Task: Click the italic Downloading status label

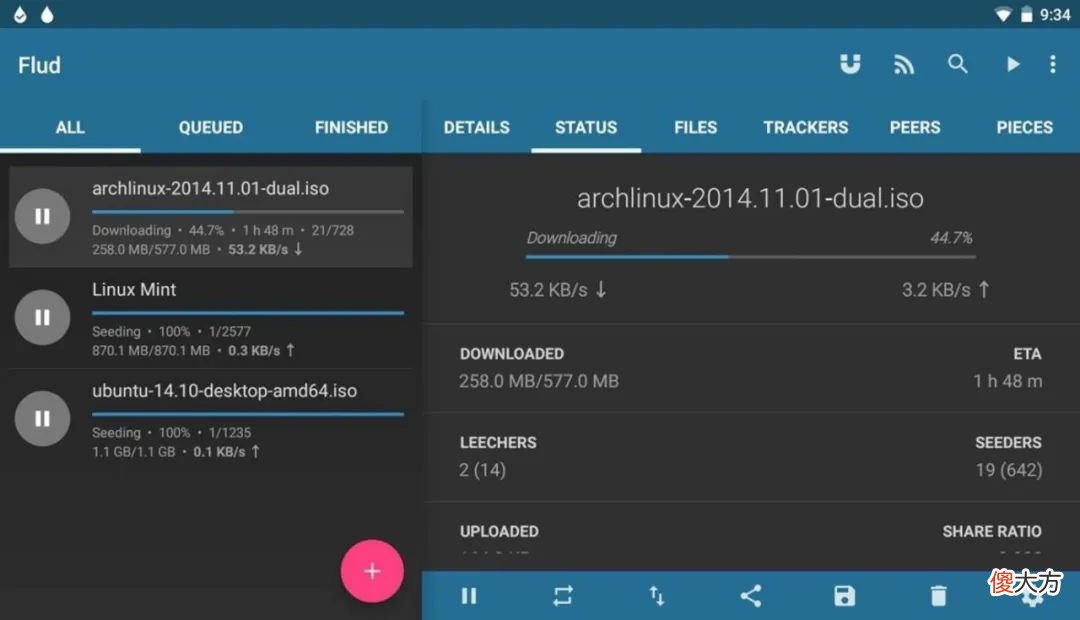Action: coord(572,238)
